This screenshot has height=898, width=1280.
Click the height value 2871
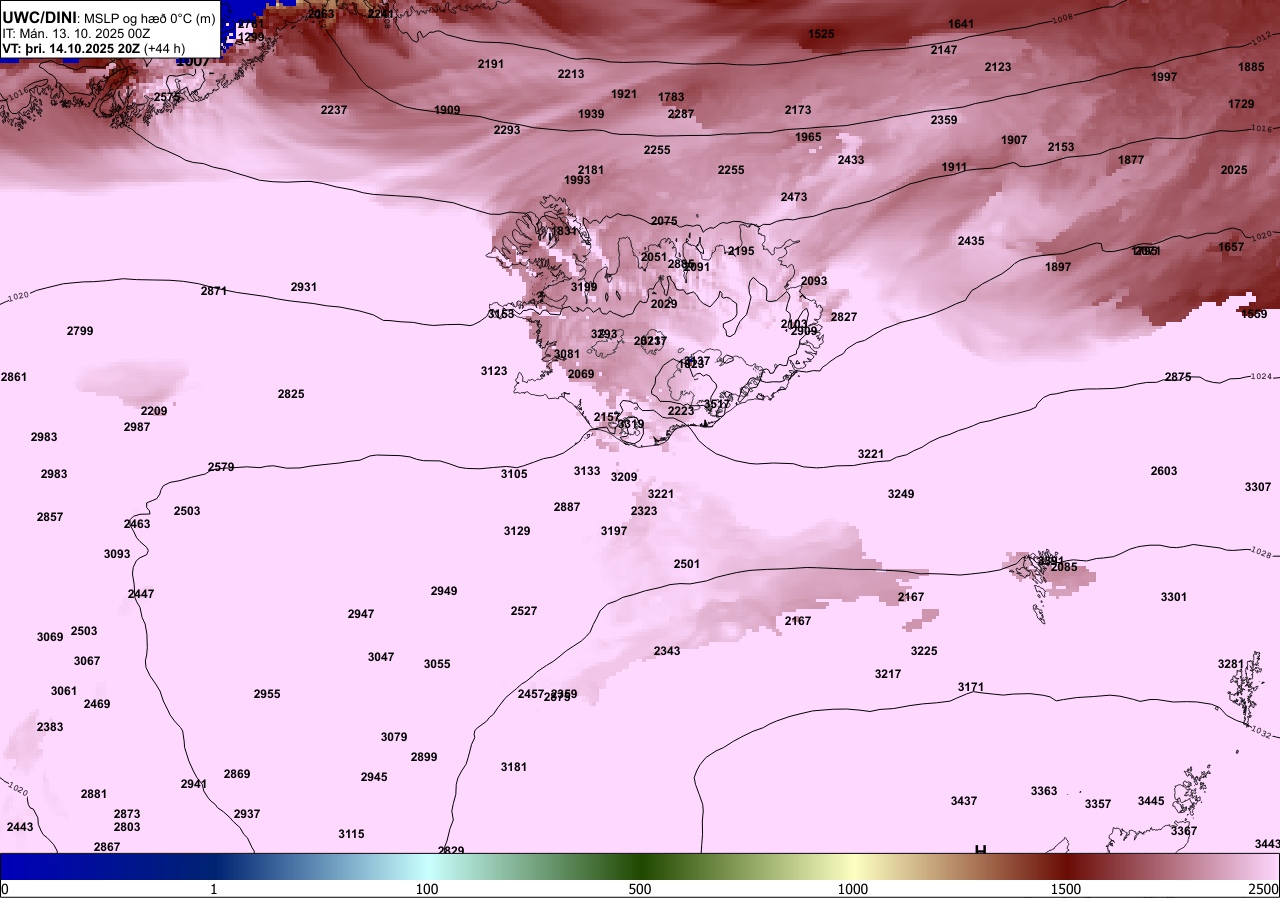(x=214, y=291)
